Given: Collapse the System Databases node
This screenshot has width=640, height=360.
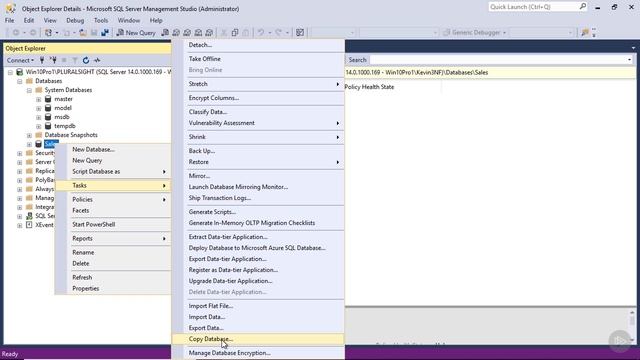Looking at the screenshot, I should (x=29, y=90).
